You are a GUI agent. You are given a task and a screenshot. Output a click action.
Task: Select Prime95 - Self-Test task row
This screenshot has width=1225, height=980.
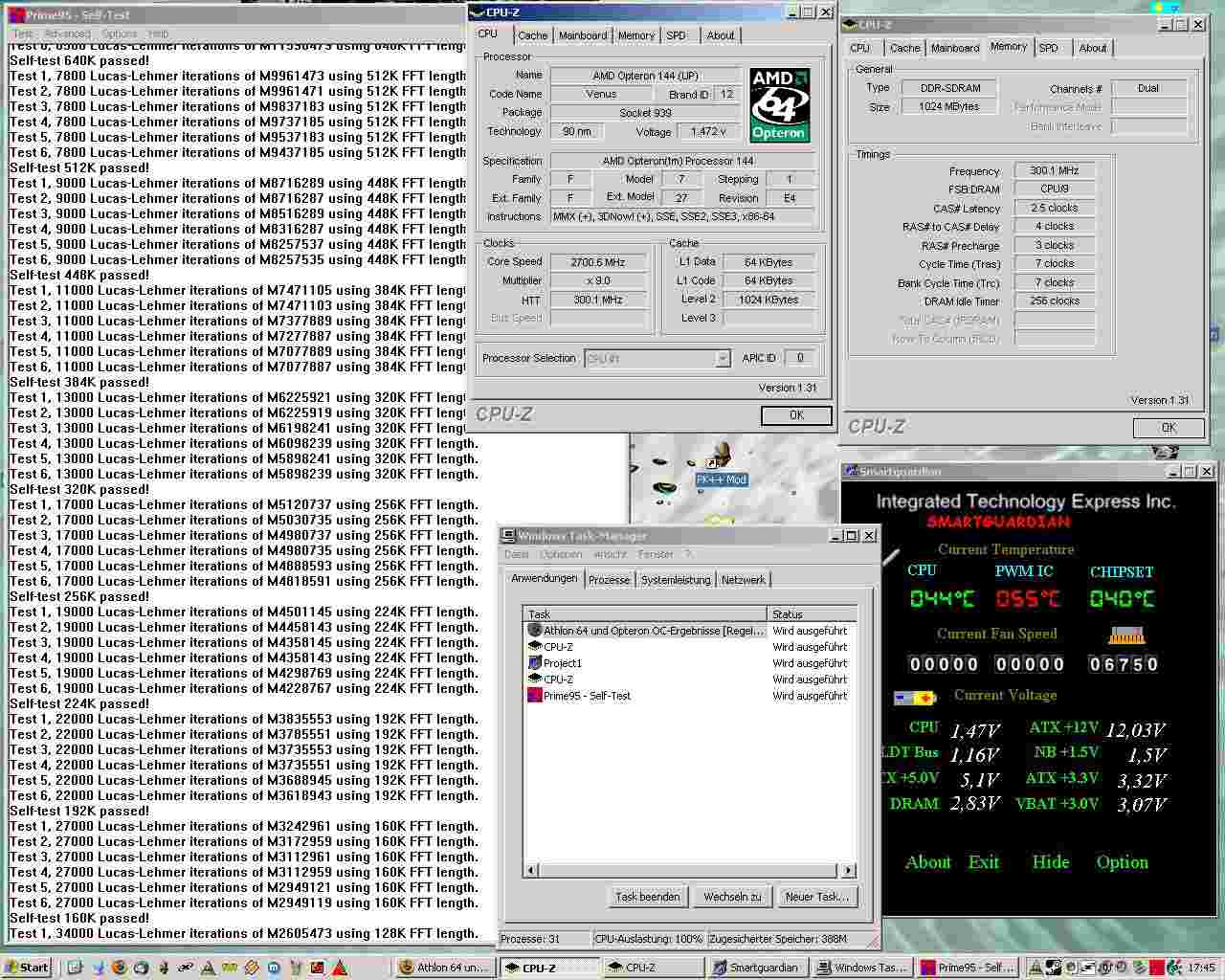pos(689,696)
